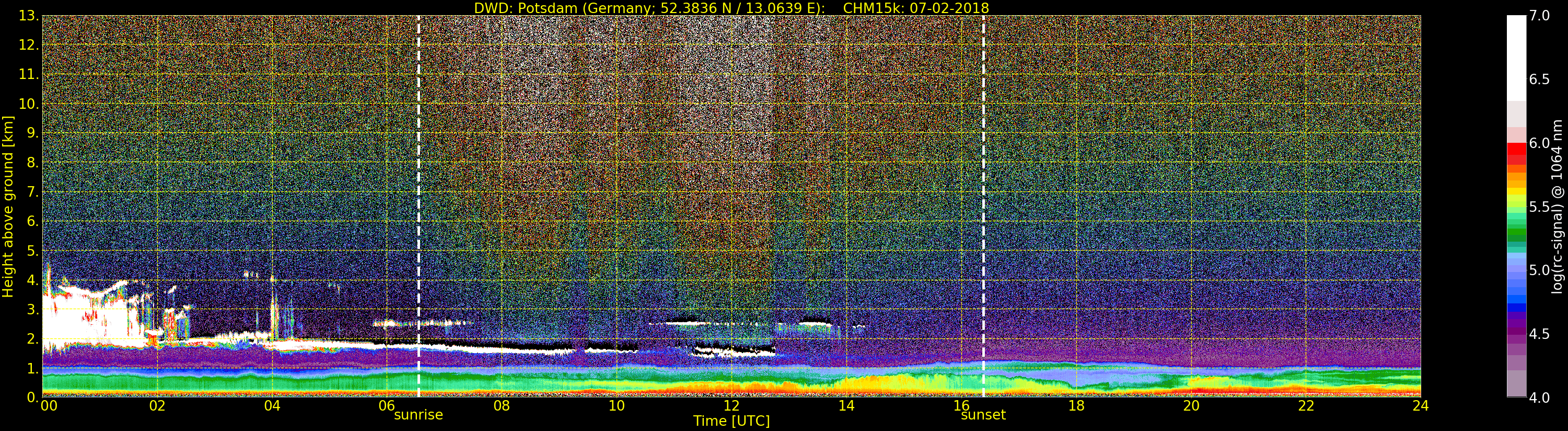
Task: Click the '6.5' colorbar tick label
Action: (1539, 80)
